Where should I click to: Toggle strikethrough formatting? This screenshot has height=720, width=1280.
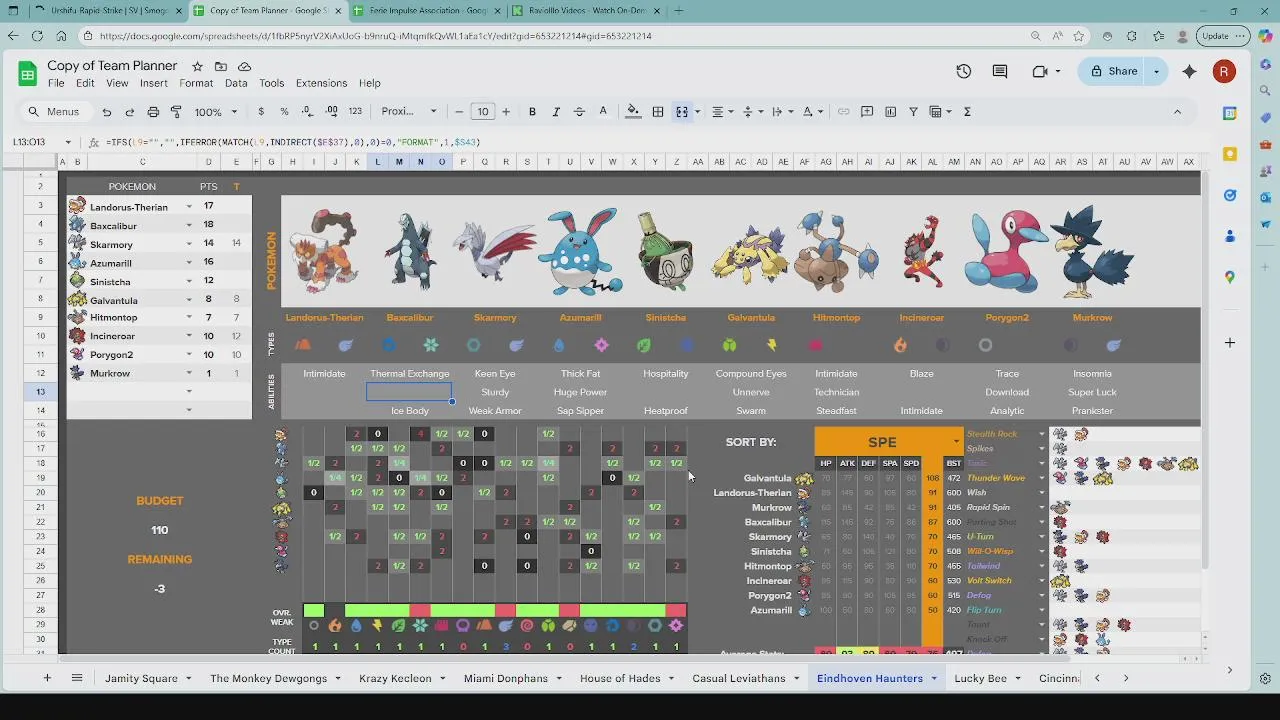579,112
